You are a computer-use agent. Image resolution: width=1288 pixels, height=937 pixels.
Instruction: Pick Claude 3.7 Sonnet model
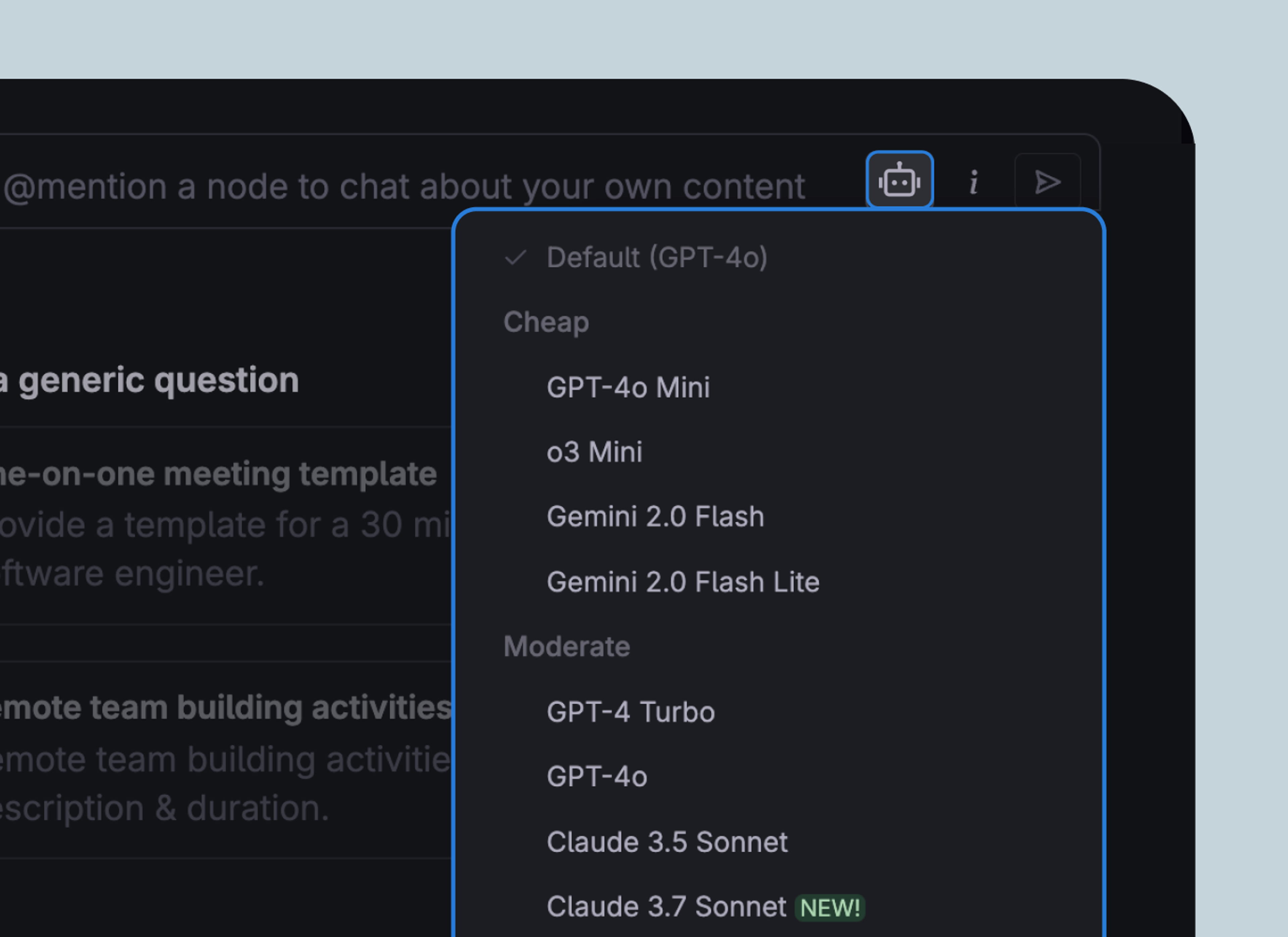coord(665,907)
